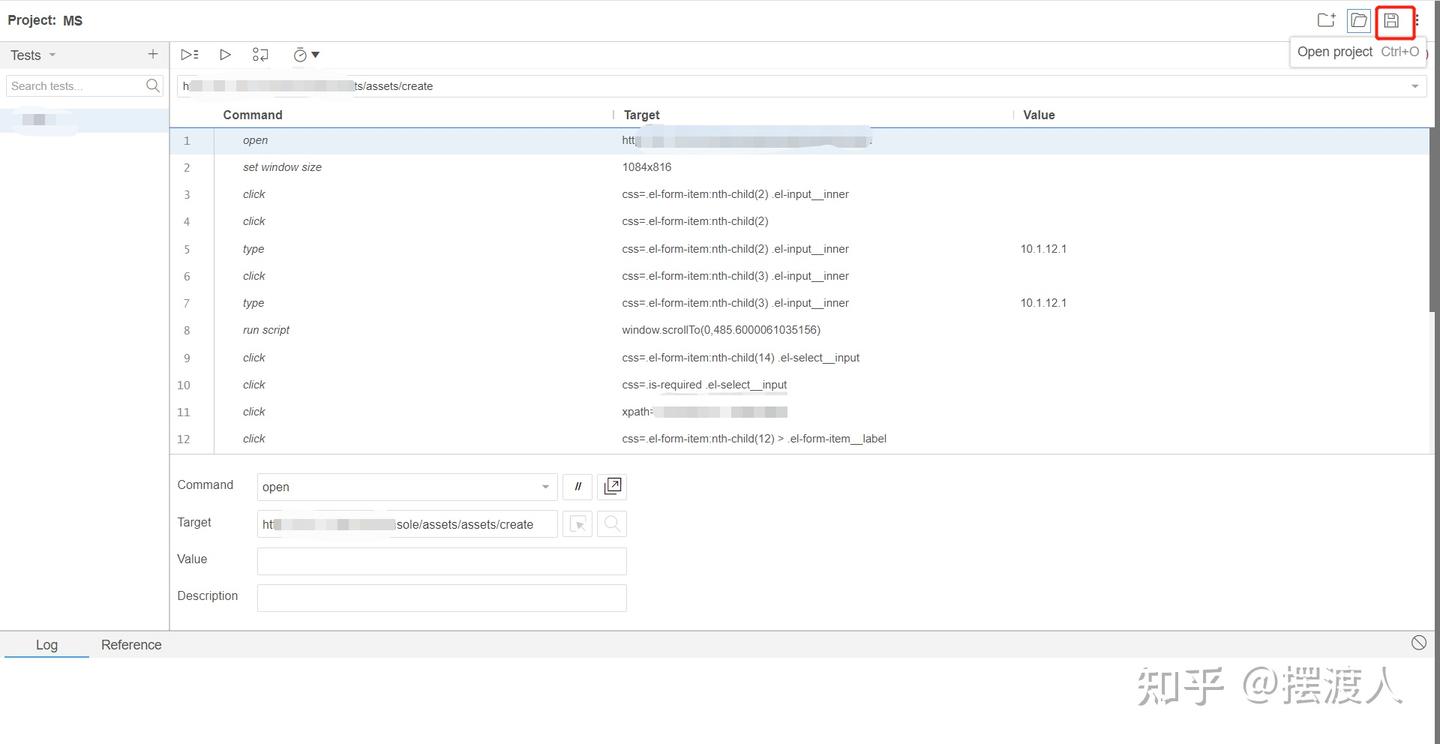Screen dimensions: 1440x744
Task: Select the run script command row
Action: click(x=800, y=330)
